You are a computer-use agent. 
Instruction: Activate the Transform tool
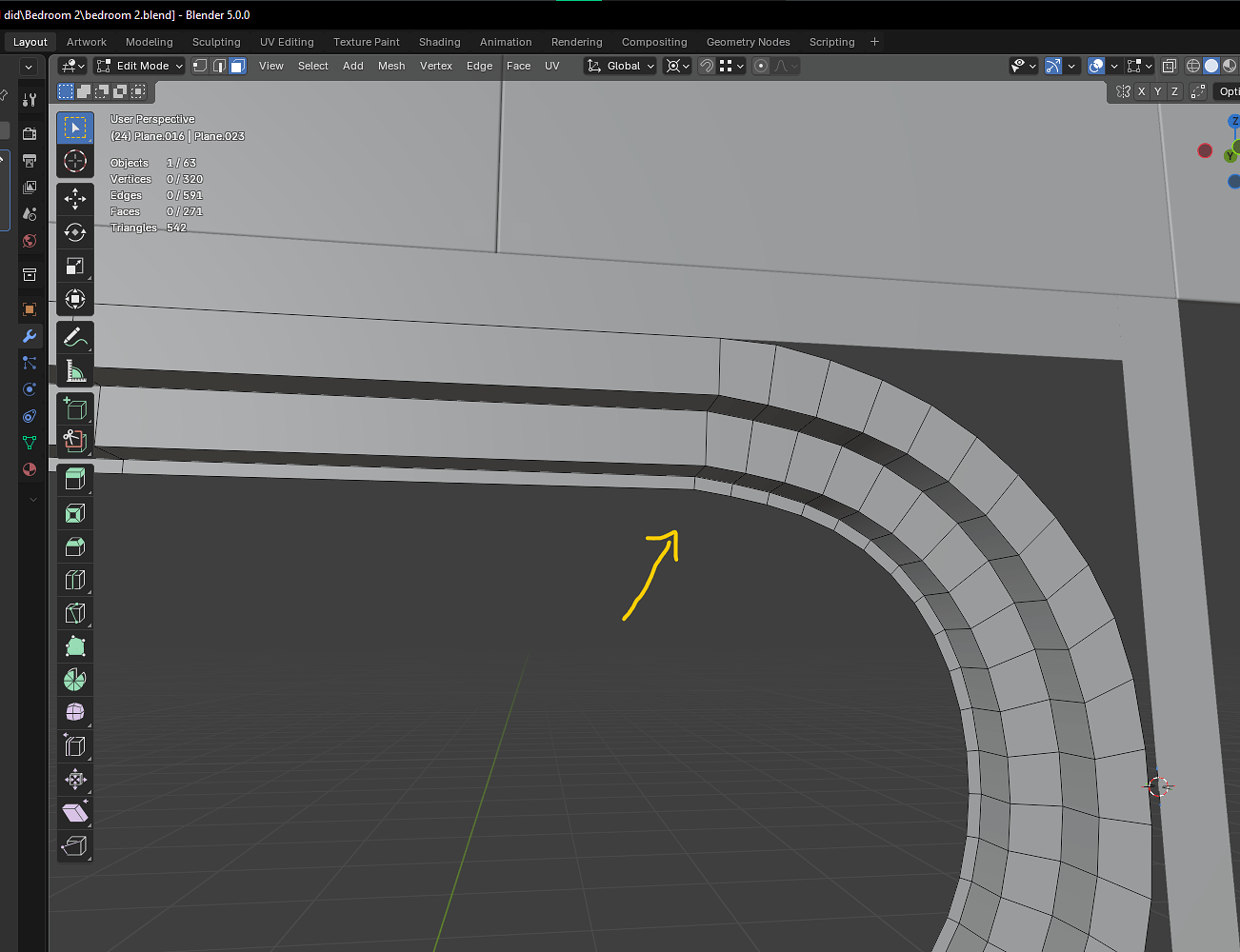(75, 299)
